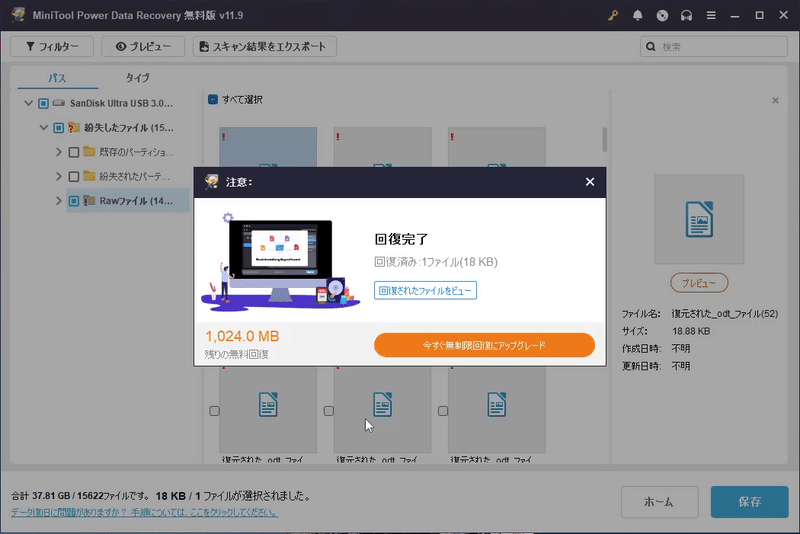Click the MiniTool app logo in title bar
This screenshot has height=534, width=800.
pyautogui.click(x=19, y=15)
